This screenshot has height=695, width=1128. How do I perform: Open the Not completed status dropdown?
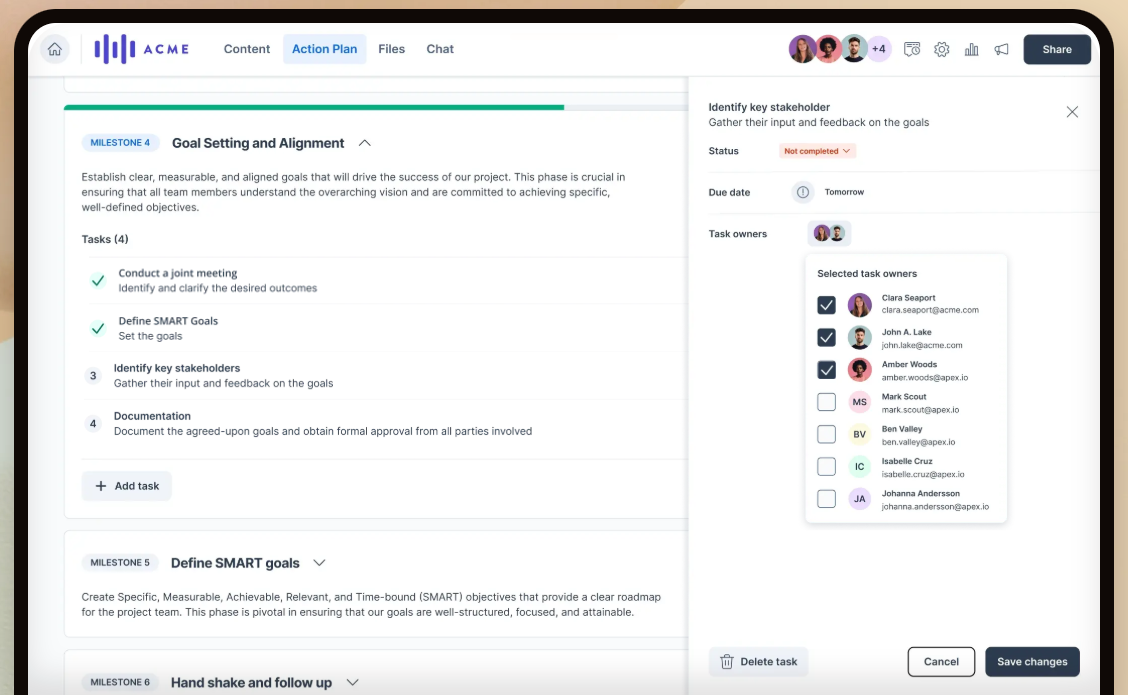click(x=817, y=151)
